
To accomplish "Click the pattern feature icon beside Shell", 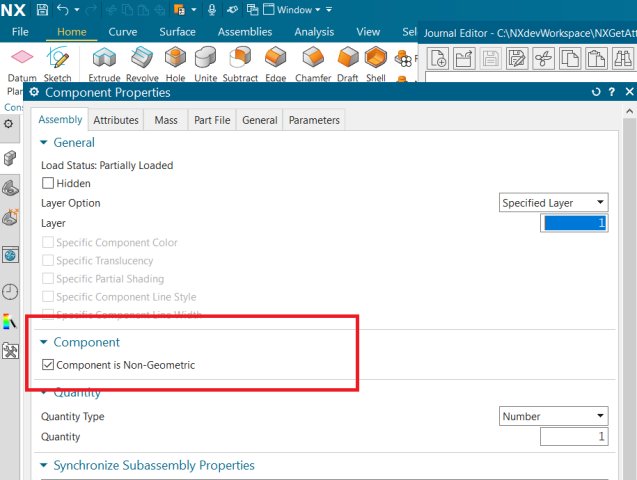I will [x=403, y=59].
